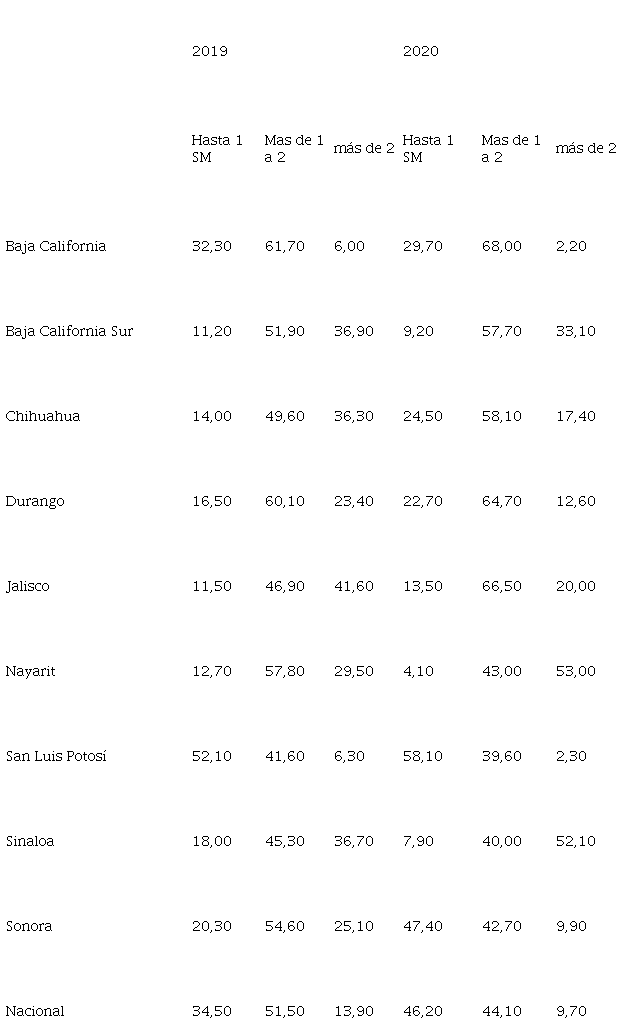Select Baja California's 32,30 value
Viewport: 630px width, 1022px height.
coord(211,246)
